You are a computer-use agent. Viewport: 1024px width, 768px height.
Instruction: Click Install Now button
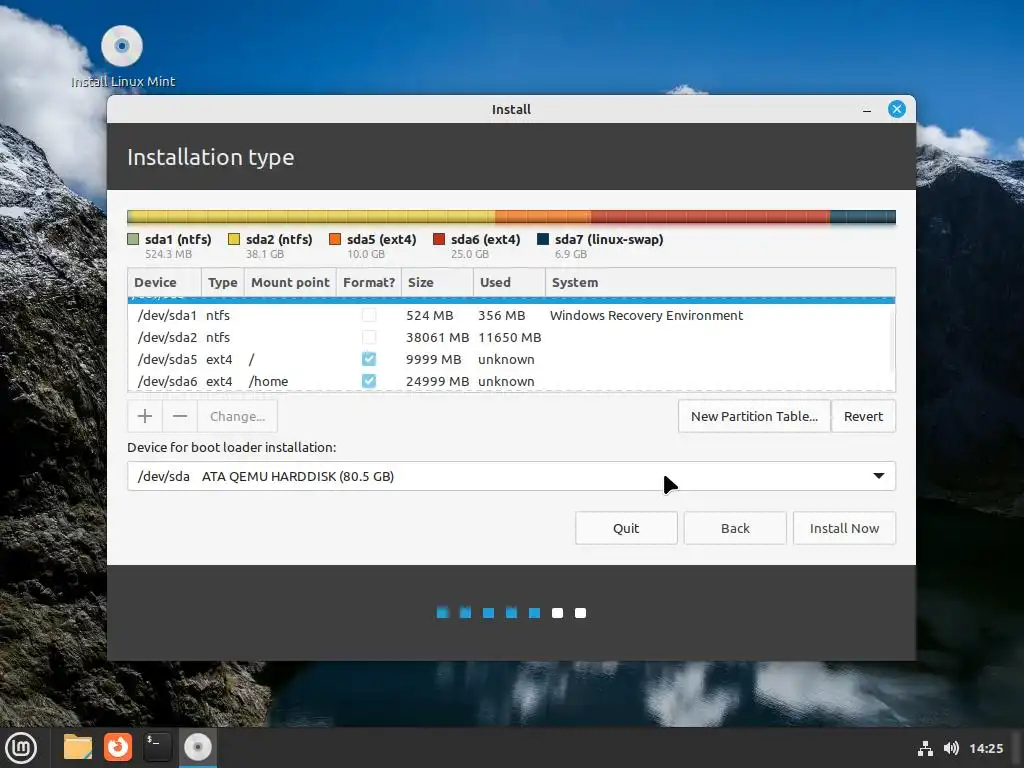point(844,528)
